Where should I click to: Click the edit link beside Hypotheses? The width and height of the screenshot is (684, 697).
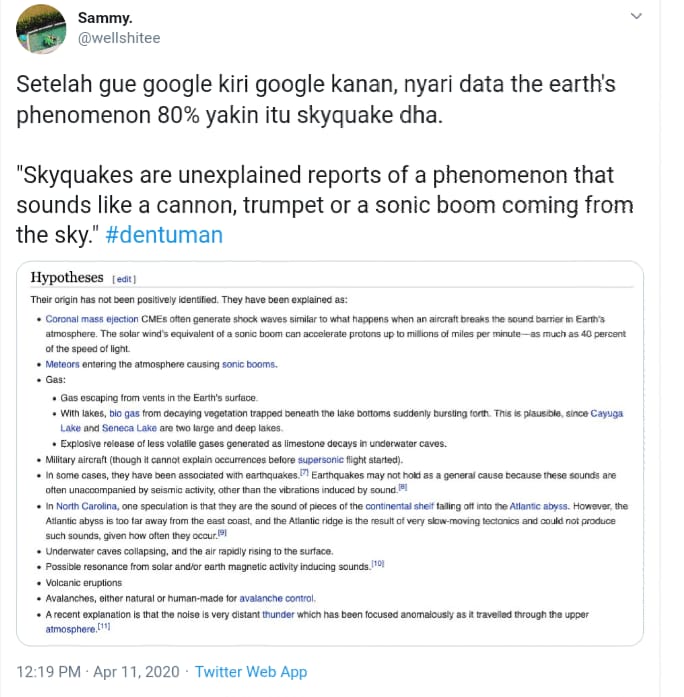click(124, 279)
